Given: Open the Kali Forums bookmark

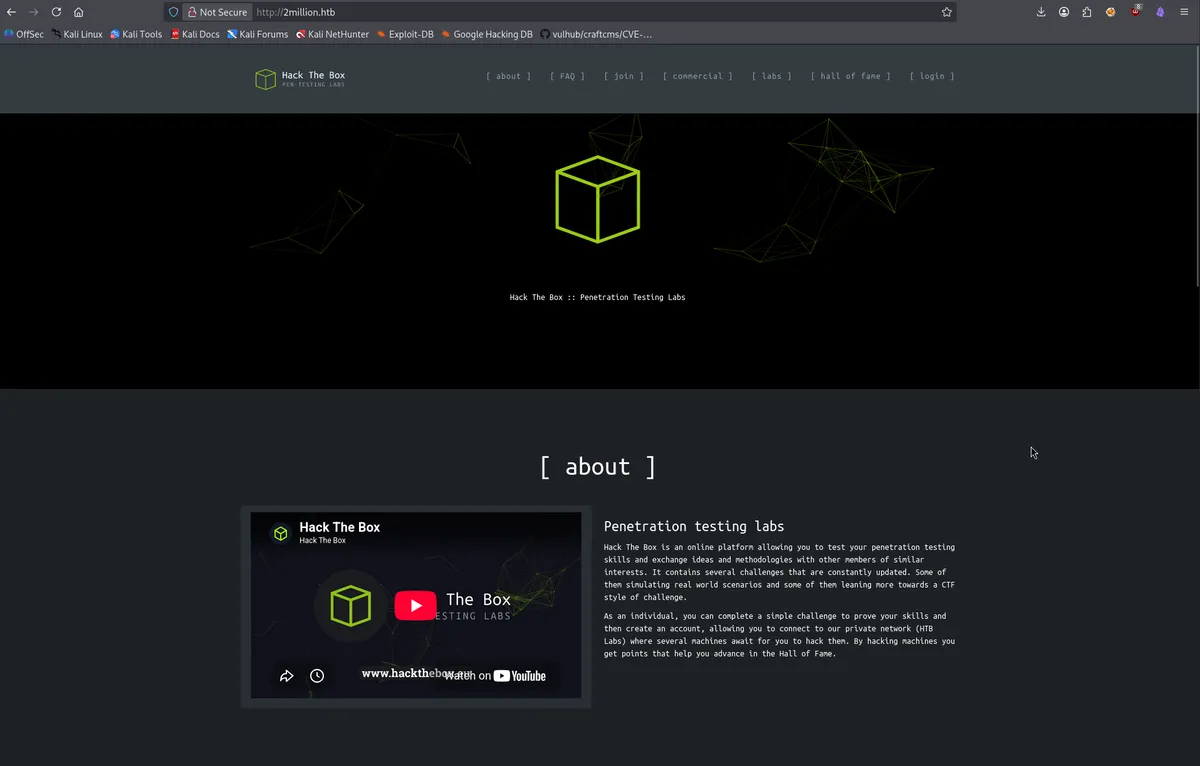Looking at the screenshot, I should (x=258, y=34).
